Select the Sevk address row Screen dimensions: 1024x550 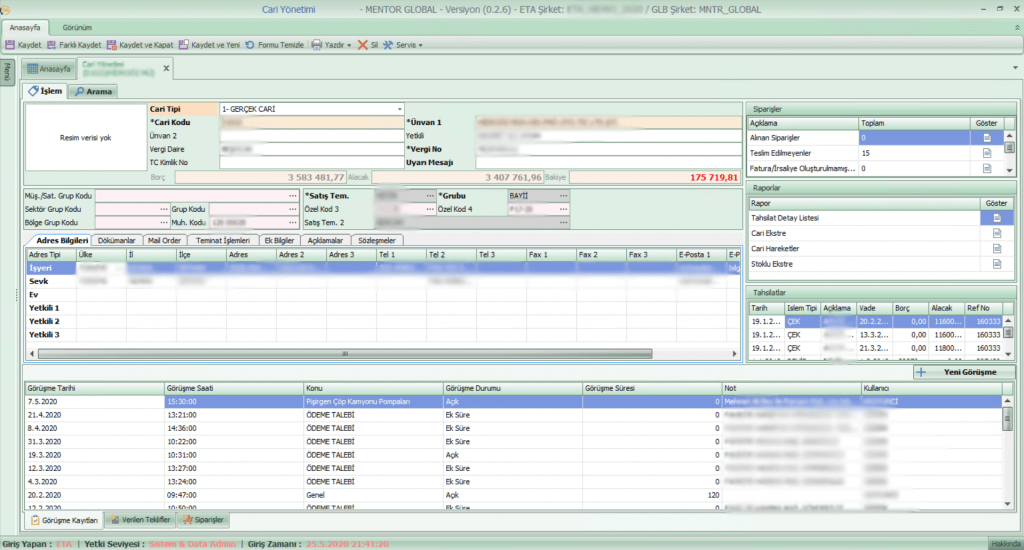(x=383, y=282)
